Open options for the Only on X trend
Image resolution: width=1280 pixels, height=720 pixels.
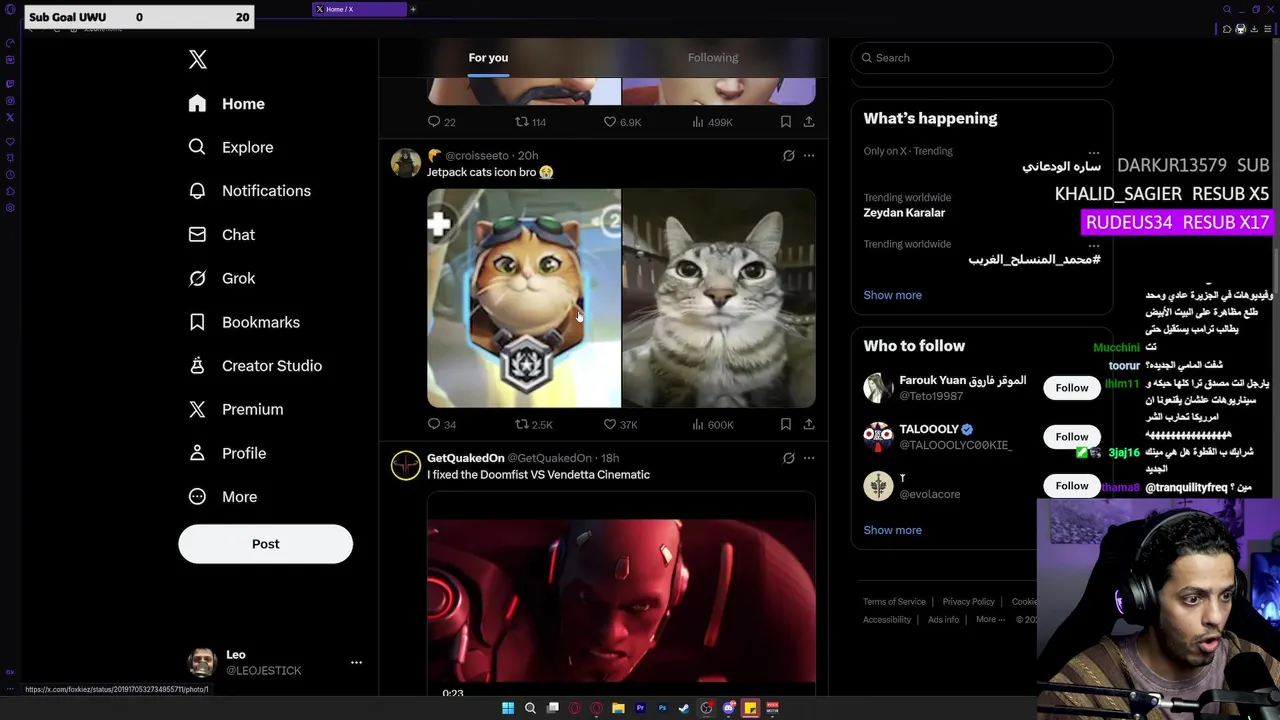[x=1094, y=152]
